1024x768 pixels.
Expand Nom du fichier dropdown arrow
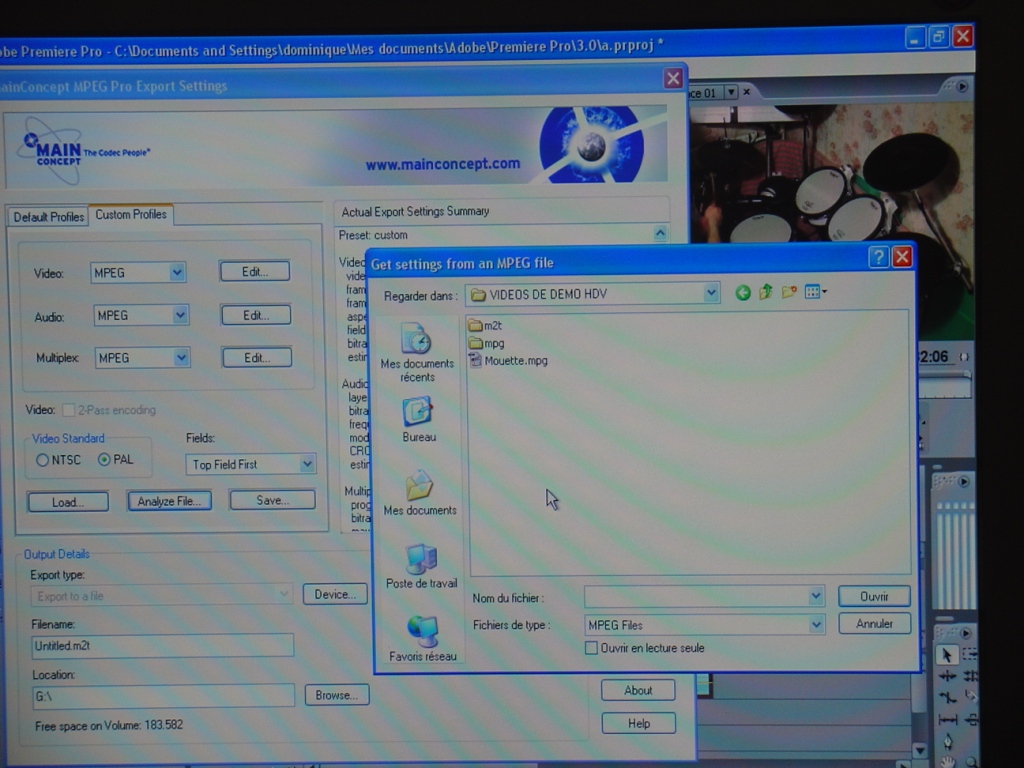(816, 596)
